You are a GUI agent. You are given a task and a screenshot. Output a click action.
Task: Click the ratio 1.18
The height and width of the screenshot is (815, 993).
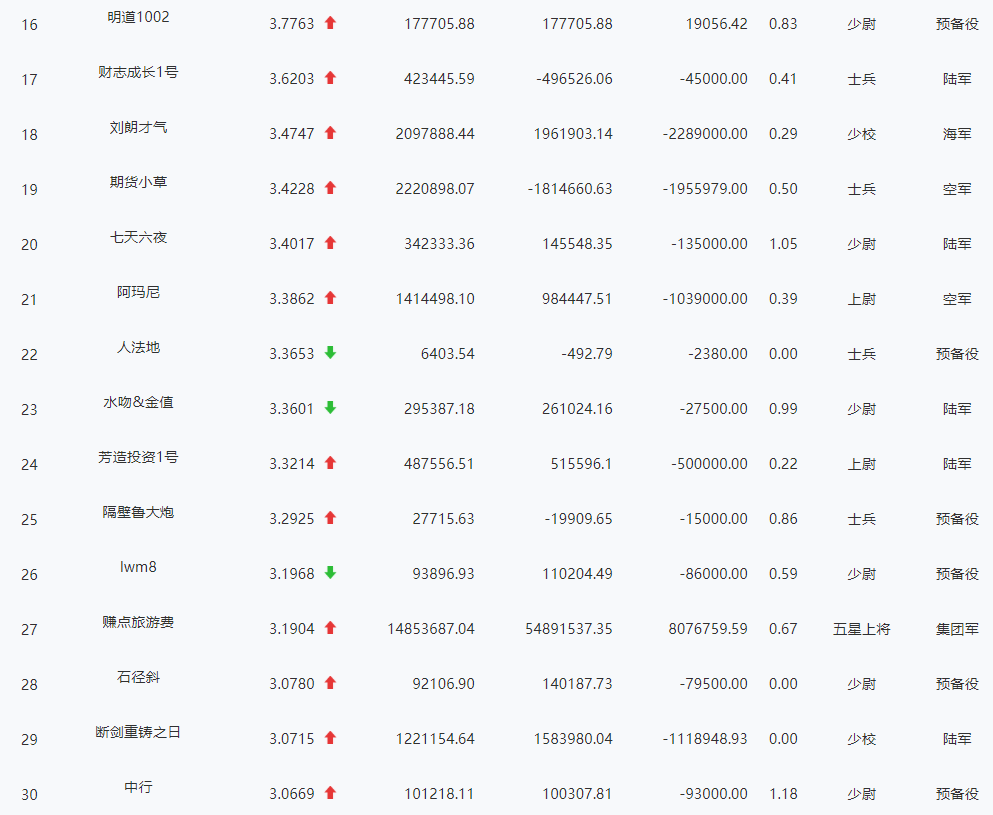point(783,794)
